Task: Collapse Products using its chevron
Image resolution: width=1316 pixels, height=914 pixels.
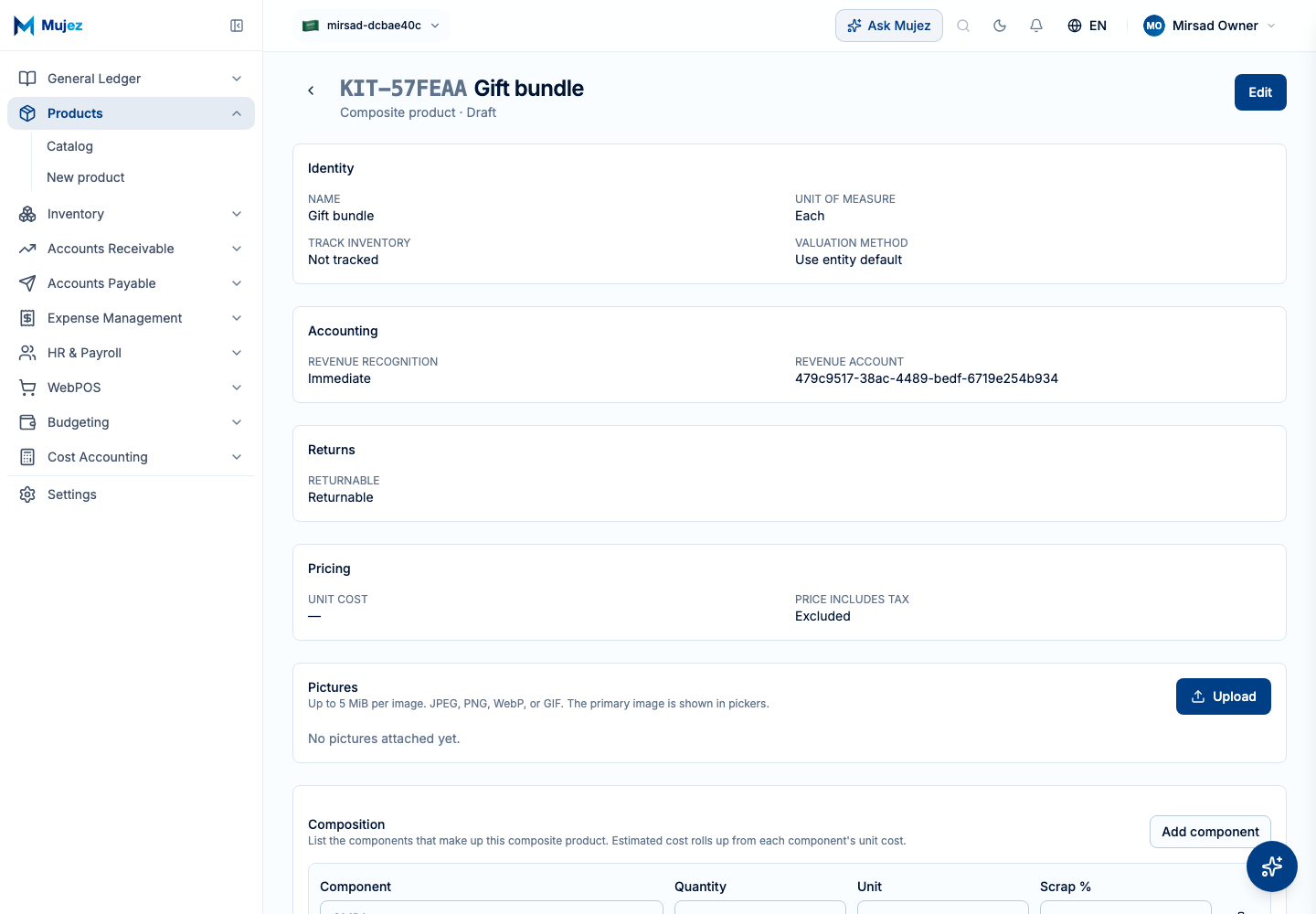Action: (237, 113)
